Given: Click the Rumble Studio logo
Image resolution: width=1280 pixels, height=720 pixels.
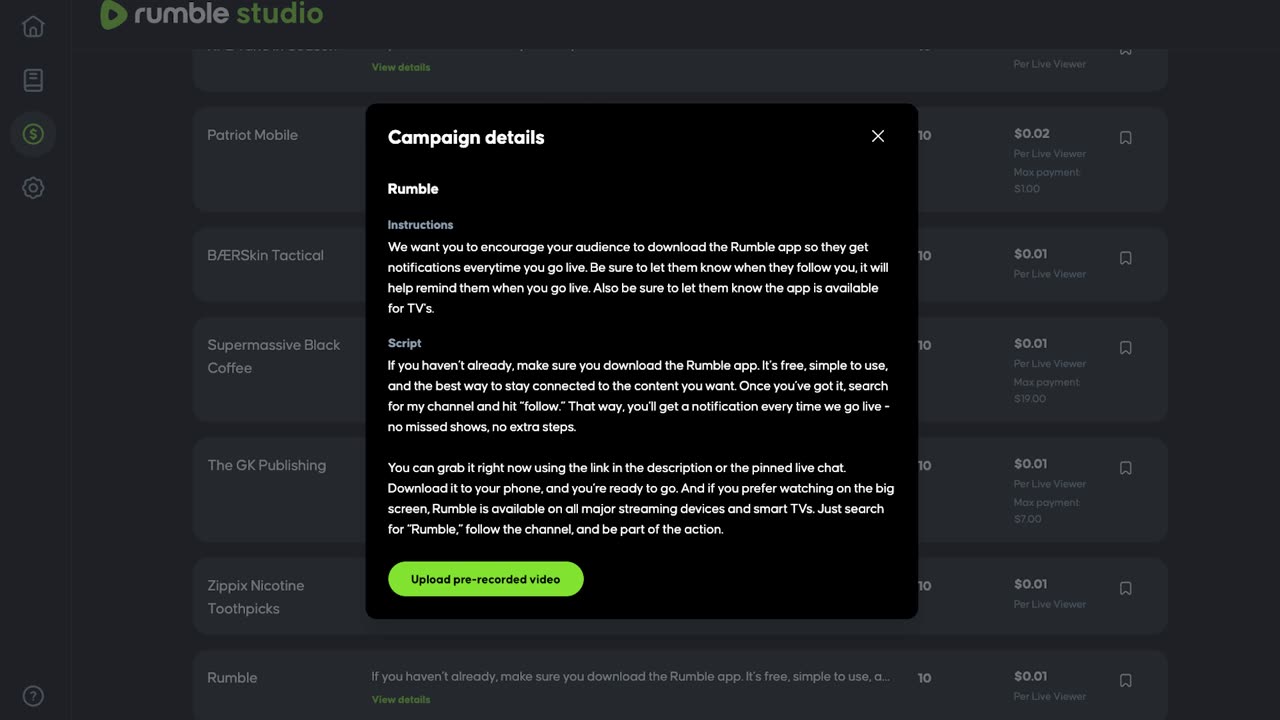Looking at the screenshot, I should click(x=212, y=14).
